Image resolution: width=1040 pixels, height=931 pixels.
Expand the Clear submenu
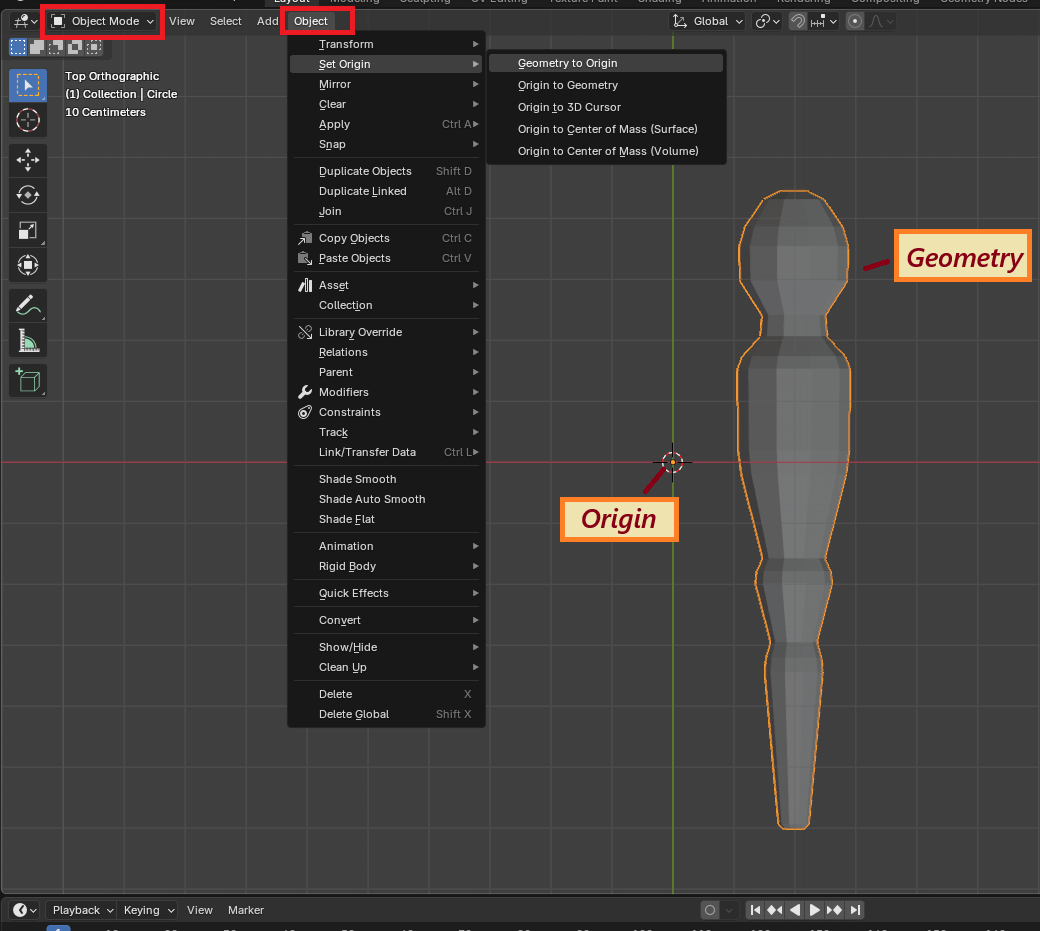coord(386,104)
